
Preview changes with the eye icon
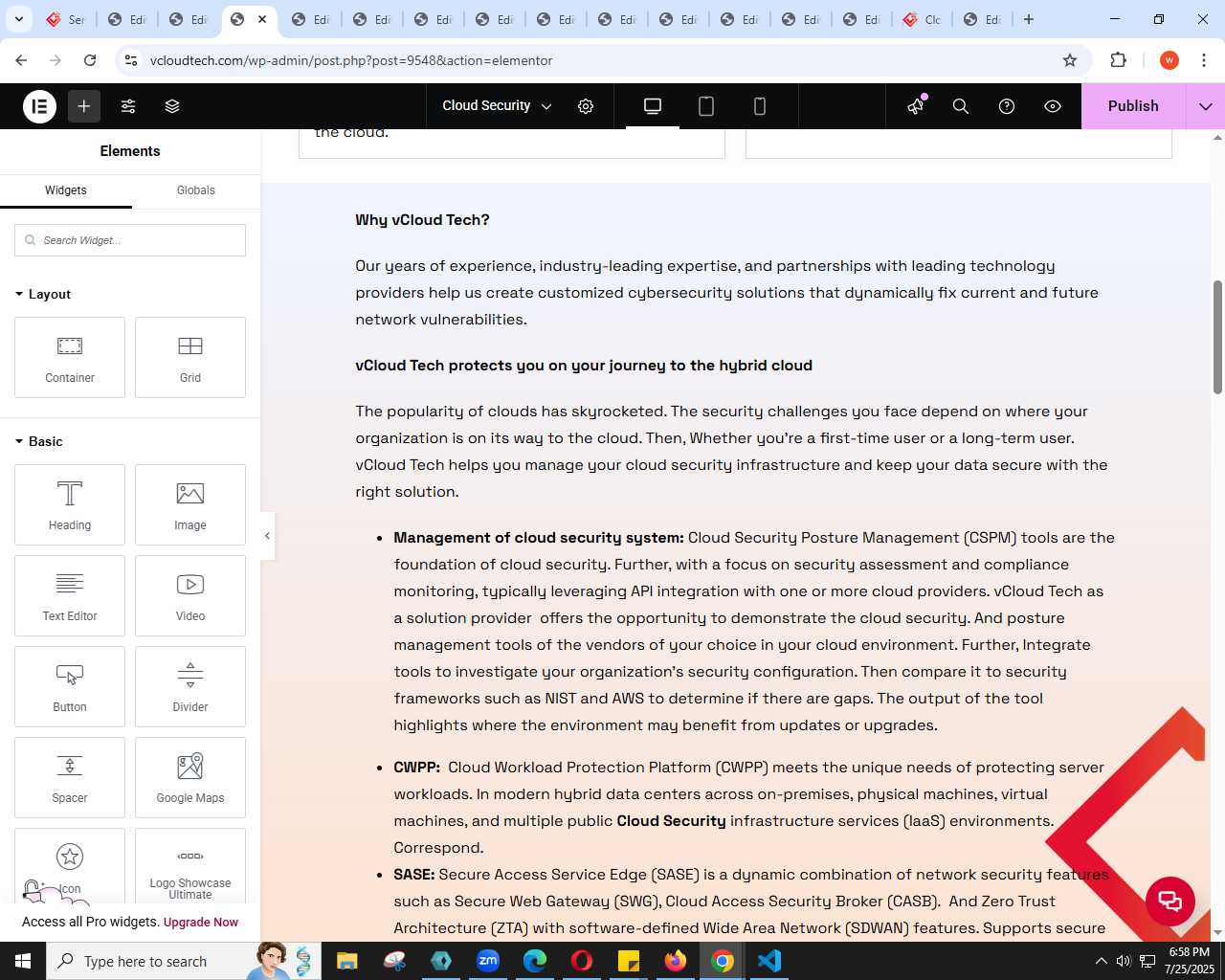(x=1053, y=106)
